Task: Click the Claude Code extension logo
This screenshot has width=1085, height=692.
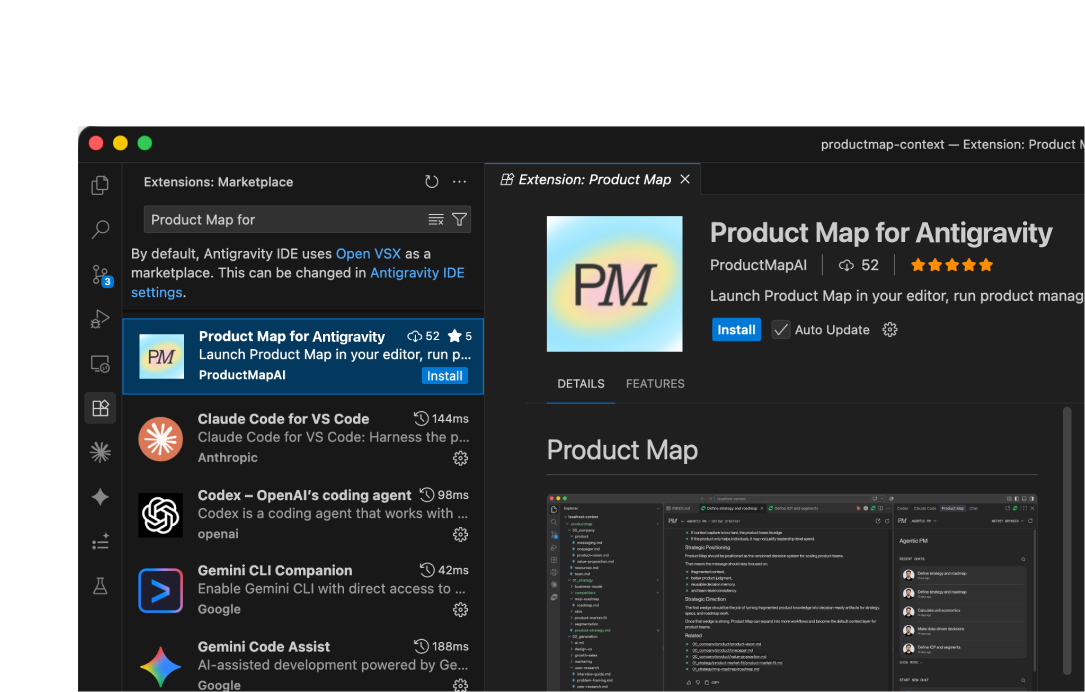Action: (161, 439)
